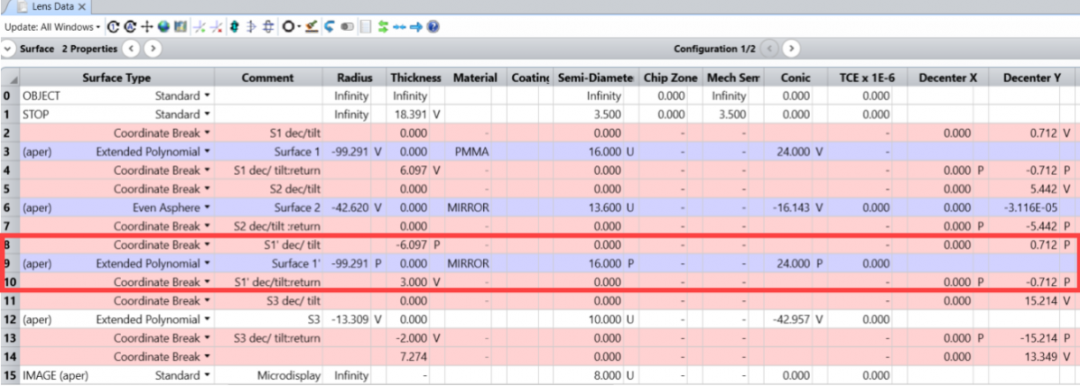Go to next surface properties arrow
The width and height of the screenshot is (1080, 386).
153,49
